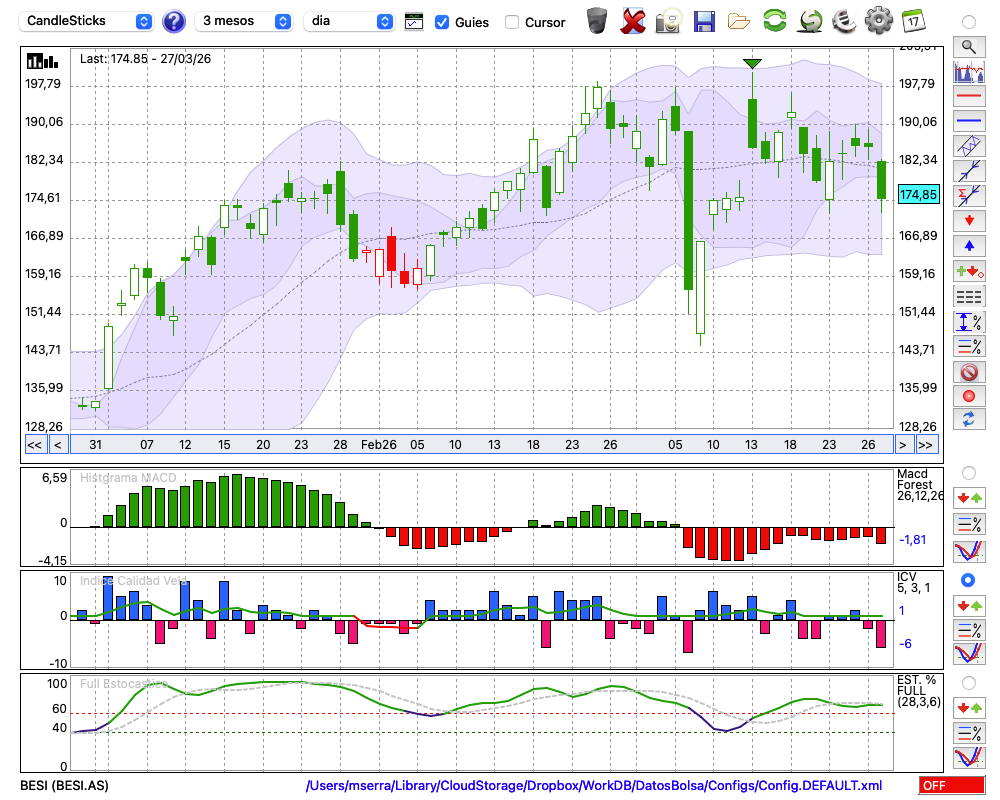The width and height of the screenshot is (1000, 800).
Task: Step back with < button
Action: coord(58,445)
